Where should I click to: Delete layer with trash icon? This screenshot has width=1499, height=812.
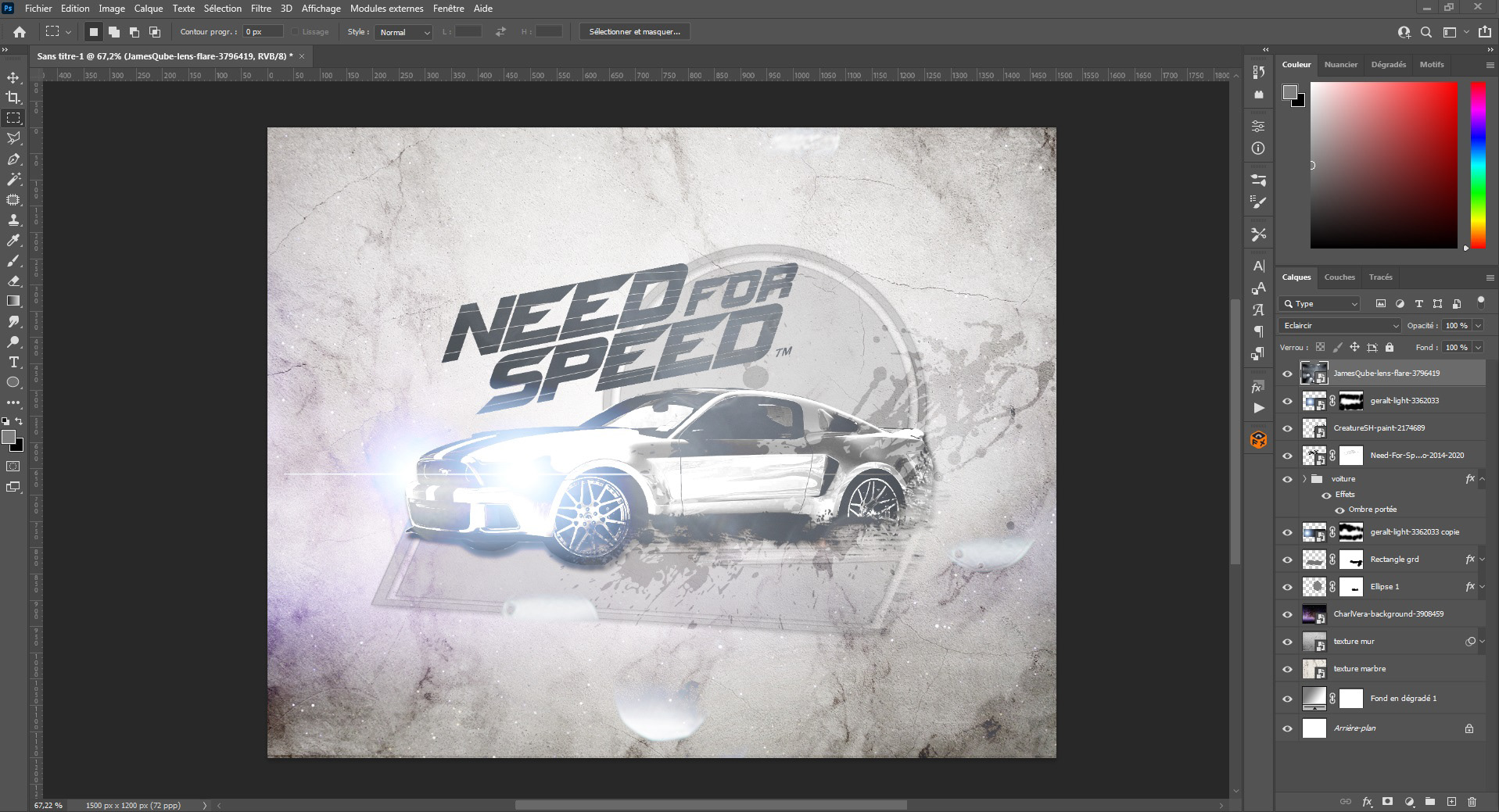click(1472, 801)
